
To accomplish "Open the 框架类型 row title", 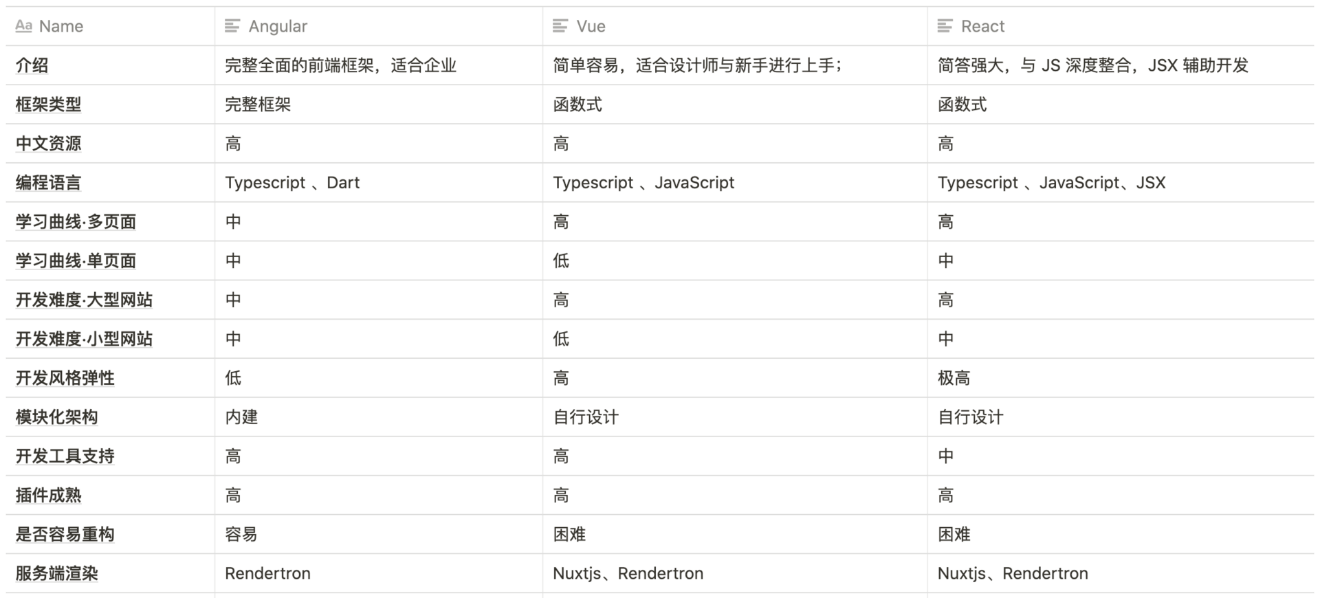I will click(x=48, y=105).
